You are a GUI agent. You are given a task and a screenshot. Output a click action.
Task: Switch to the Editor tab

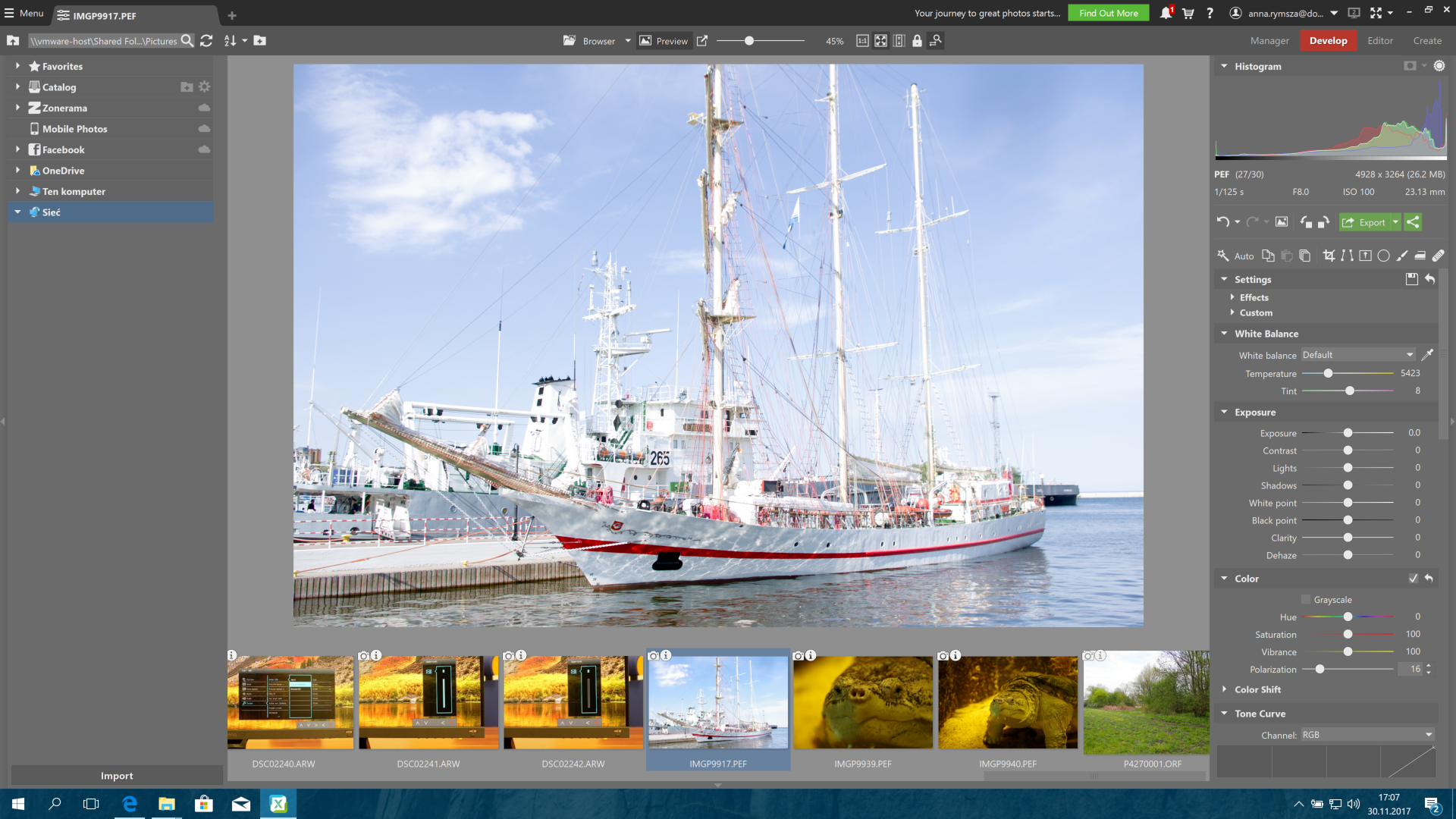pyautogui.click(x=1380, y=41)
